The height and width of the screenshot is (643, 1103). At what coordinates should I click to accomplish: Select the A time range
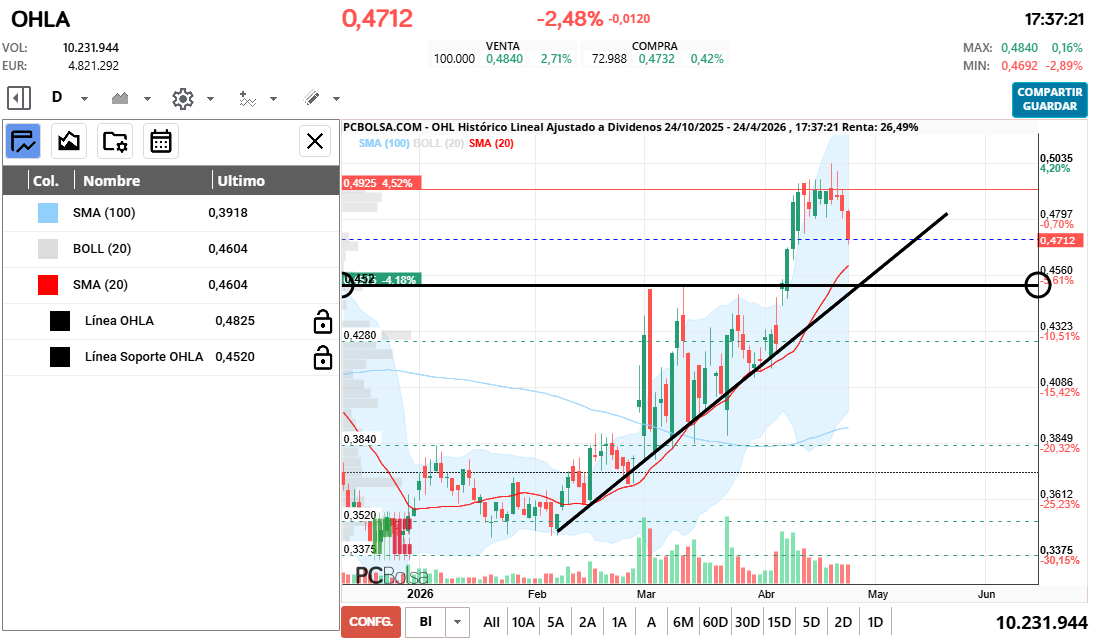click(x=651, y=623)
